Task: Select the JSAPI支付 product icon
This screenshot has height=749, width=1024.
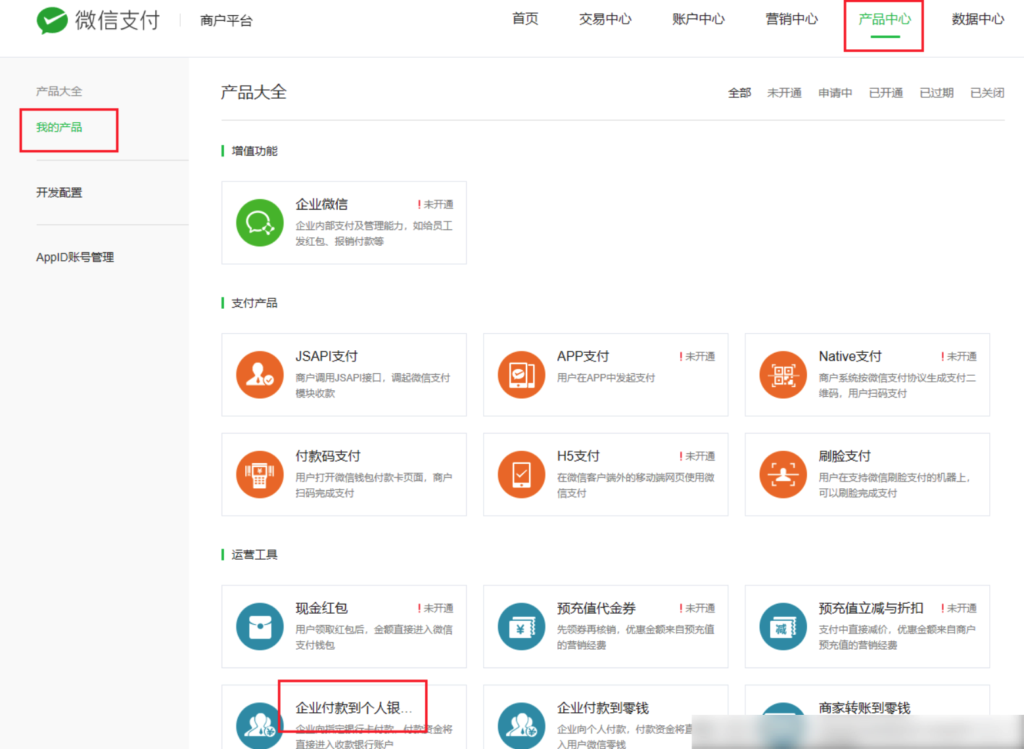Action: tap(260, 374)
